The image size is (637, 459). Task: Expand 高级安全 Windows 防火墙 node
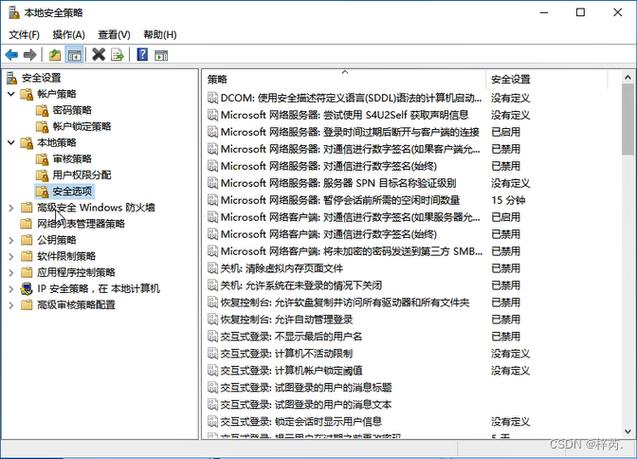click(x=11, y=208)
